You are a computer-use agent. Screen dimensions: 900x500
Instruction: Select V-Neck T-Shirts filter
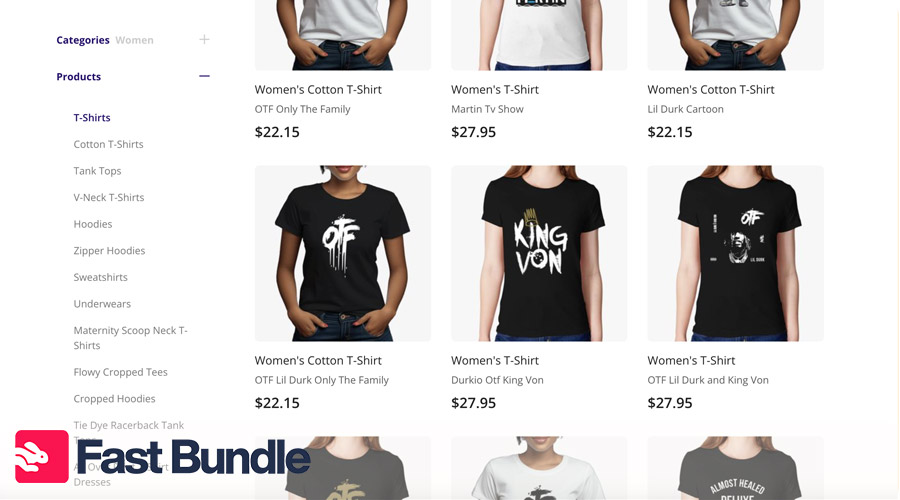[x=108, y=197]
